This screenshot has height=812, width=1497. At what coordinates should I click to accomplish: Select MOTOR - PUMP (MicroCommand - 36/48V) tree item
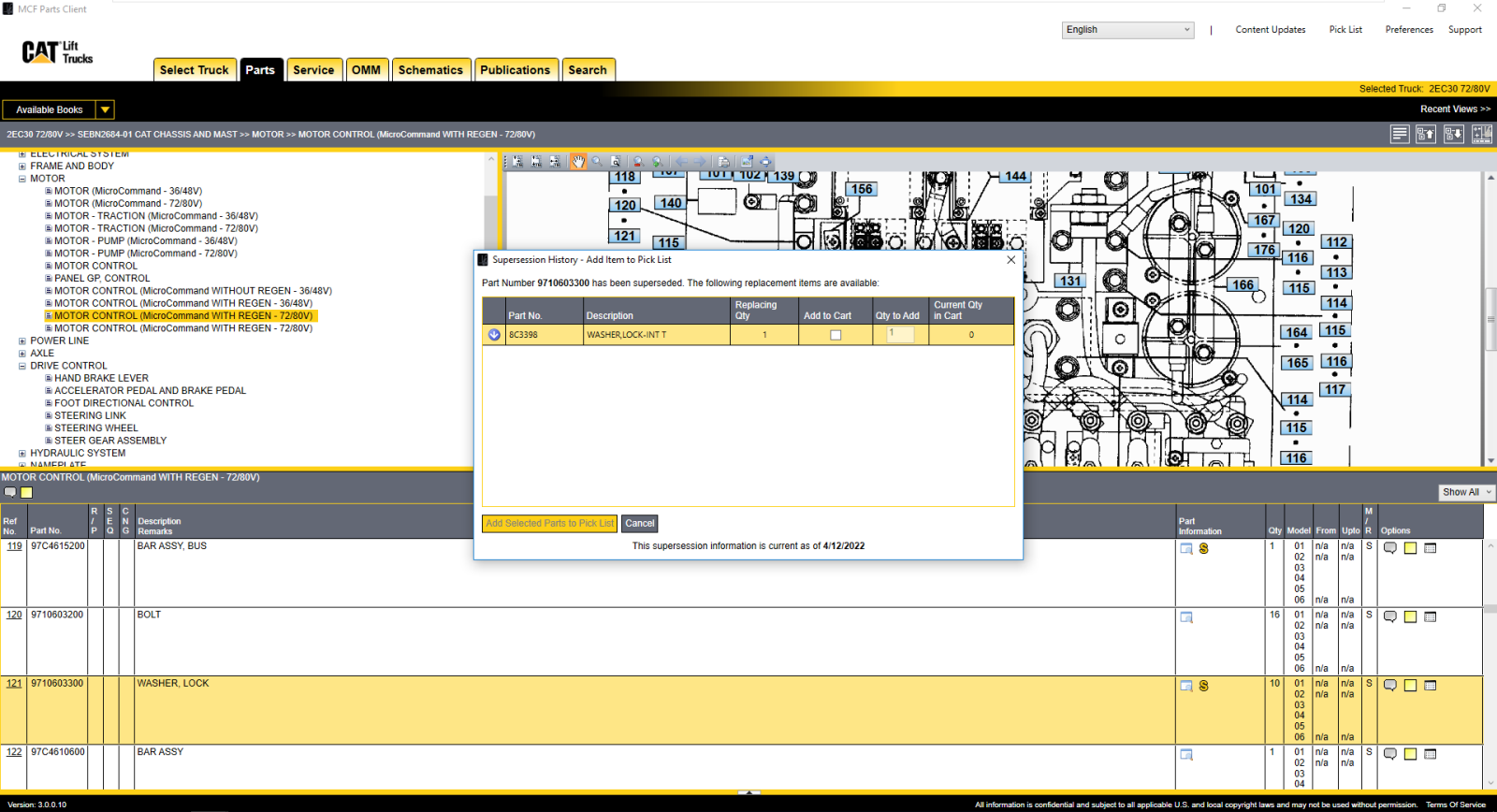pos(145,241)
